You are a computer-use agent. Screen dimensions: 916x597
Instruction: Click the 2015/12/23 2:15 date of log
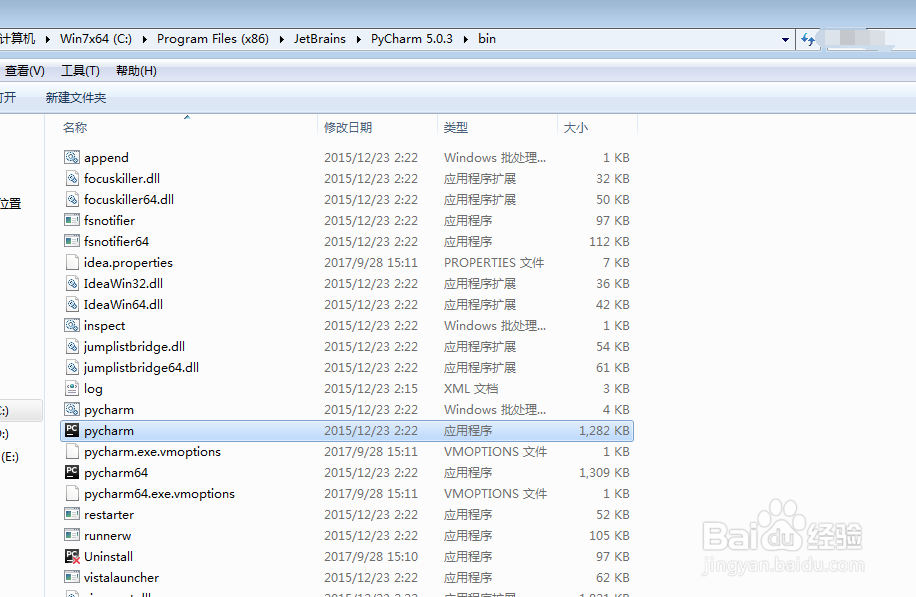coord(371,388)
